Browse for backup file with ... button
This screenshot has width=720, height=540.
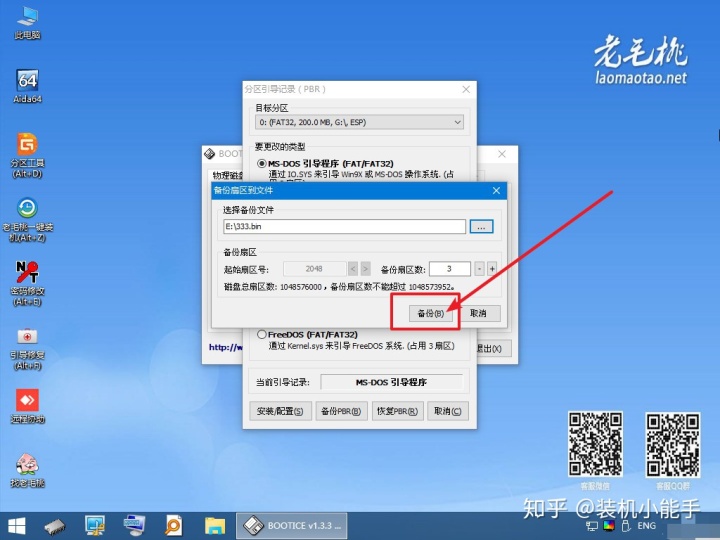click(x=481, y=226)
